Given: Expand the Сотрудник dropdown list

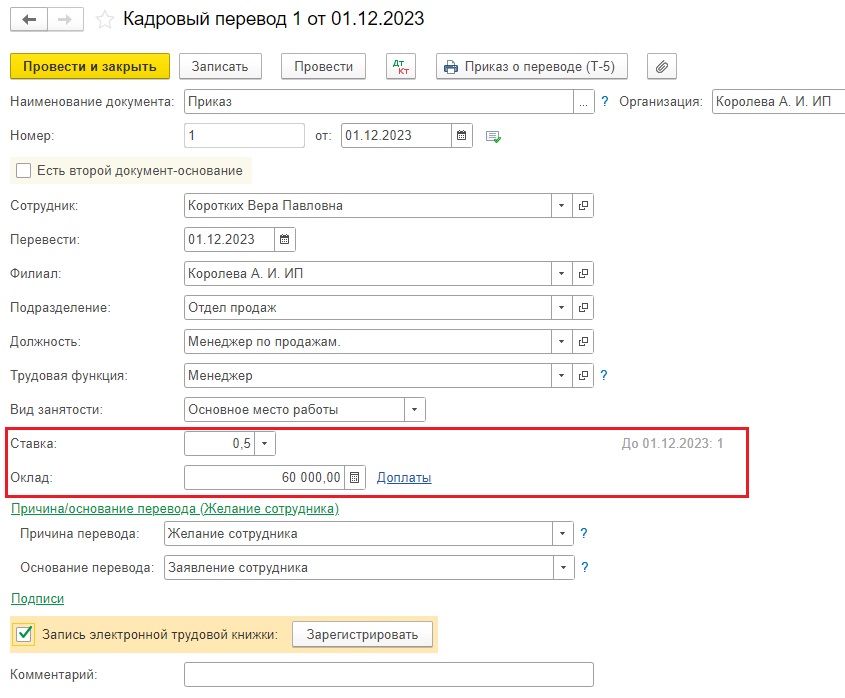Looking at the screenshot, I should point(562,205).
